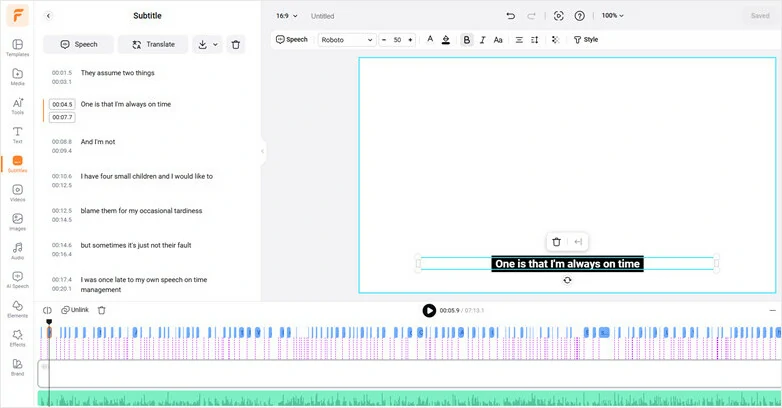
Task: Select the Subtitles sidebar item
Action: 17,164
